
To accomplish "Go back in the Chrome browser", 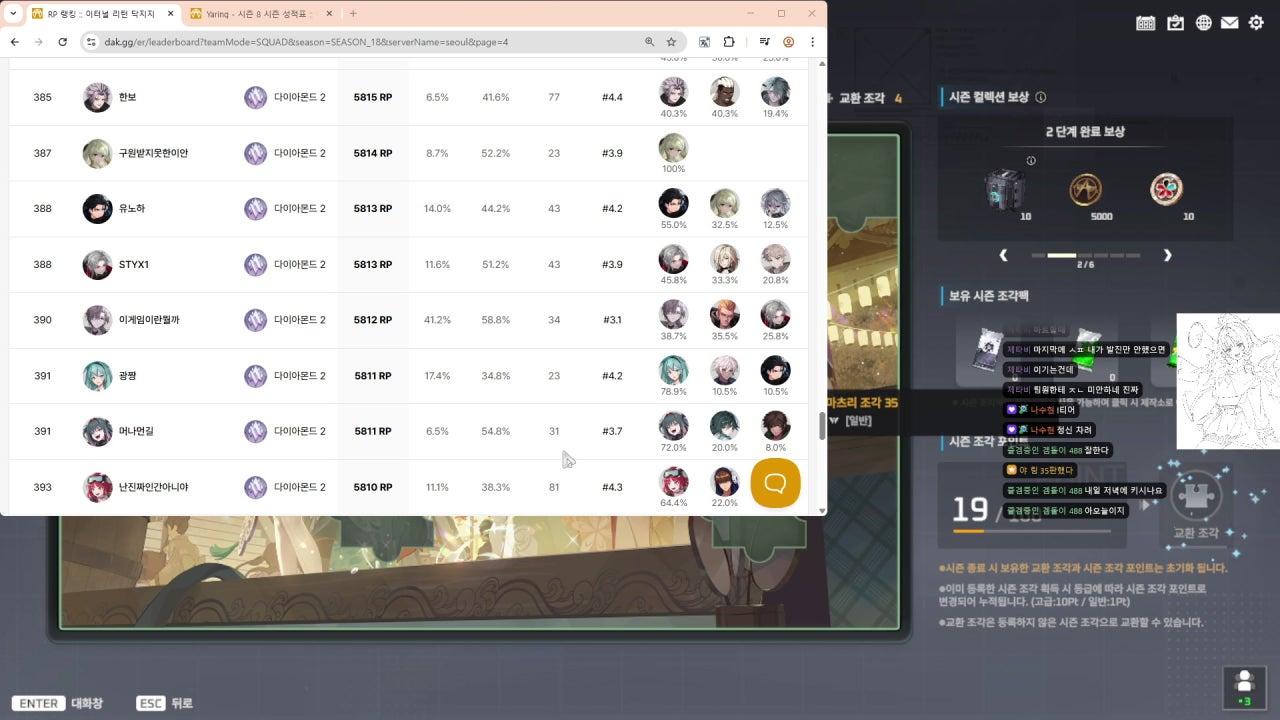I will (x=15, y=42).
